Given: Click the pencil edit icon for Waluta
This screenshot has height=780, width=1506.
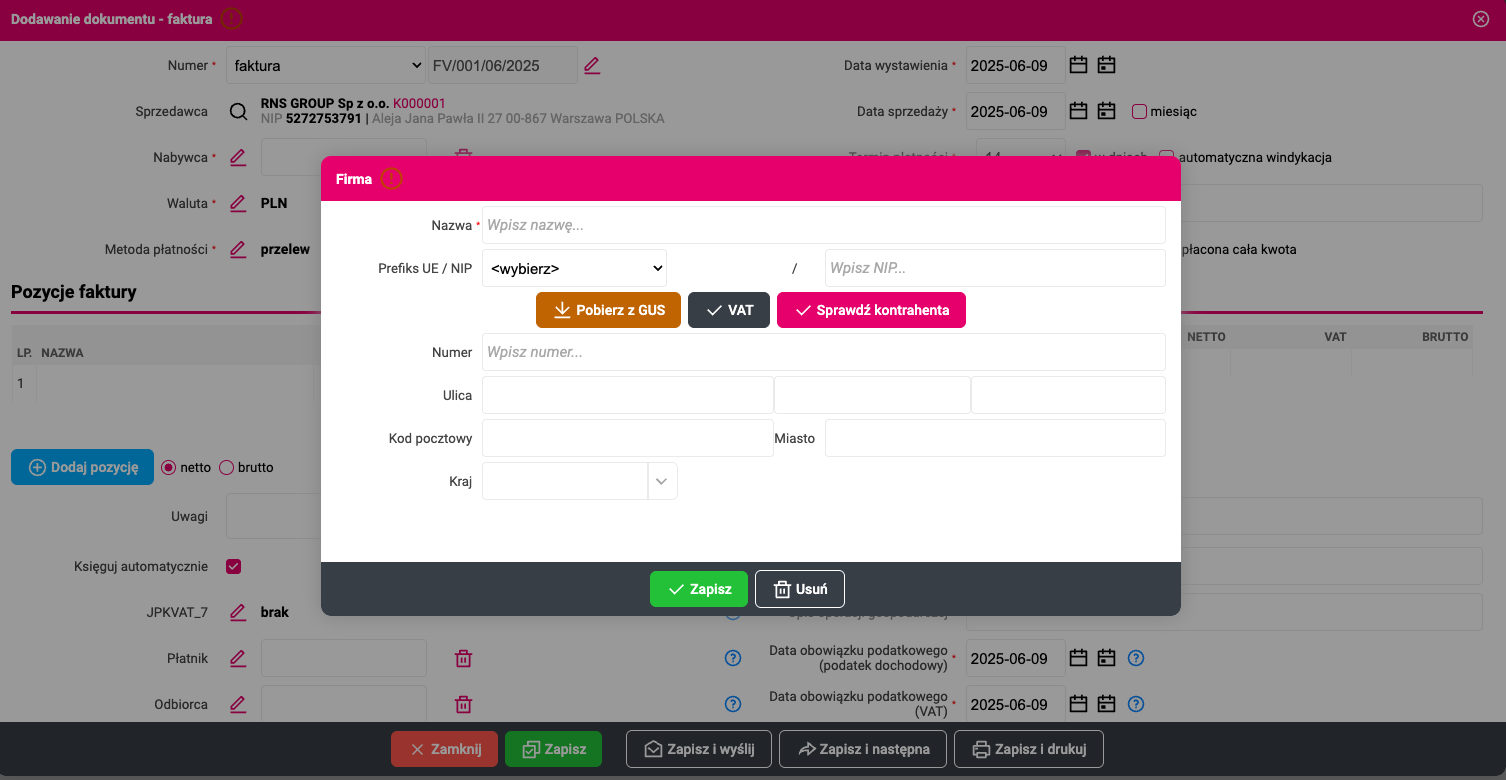Looking at the screenshot, I should coord(238,203).
